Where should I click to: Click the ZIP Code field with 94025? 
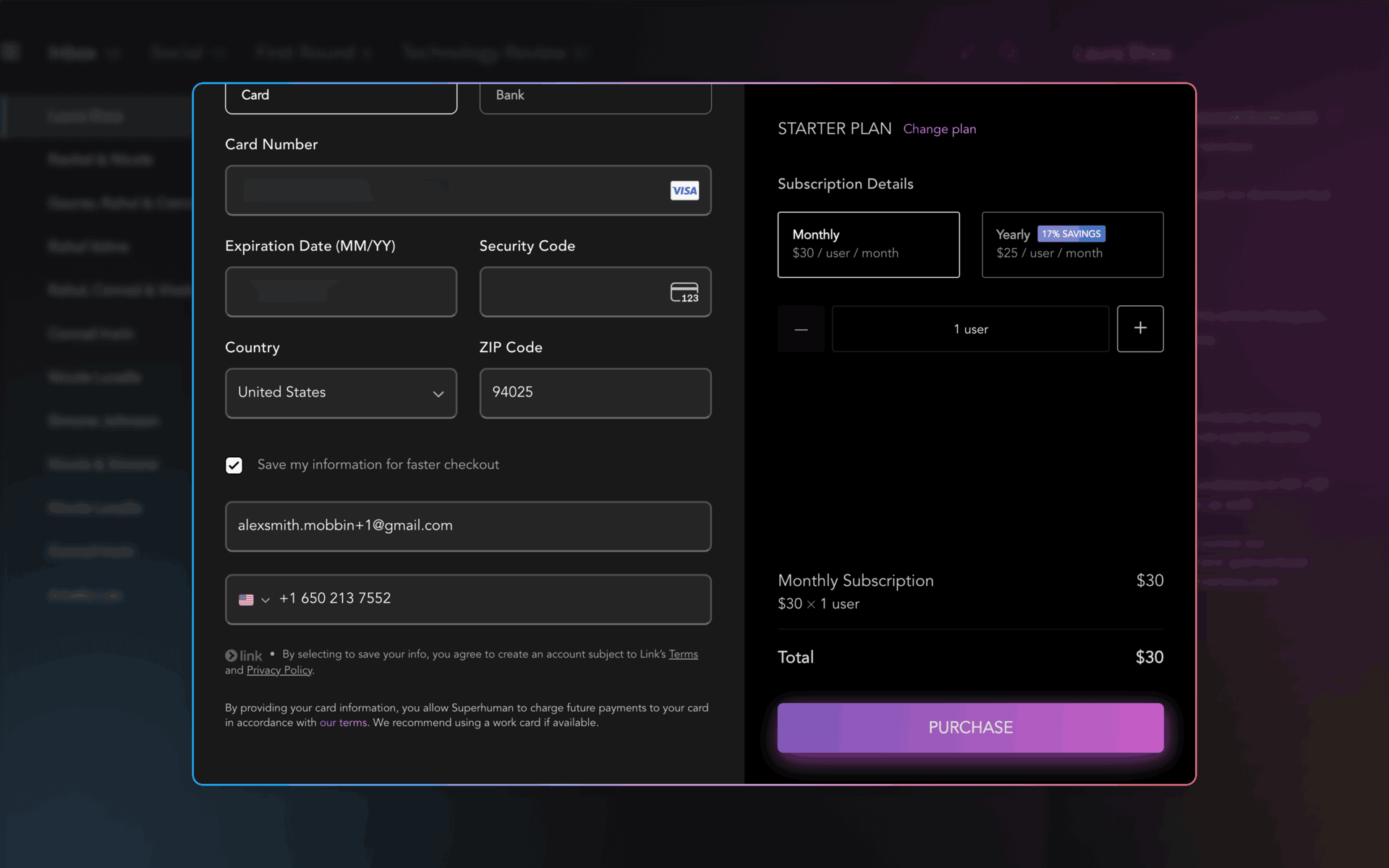coord(595,393)
